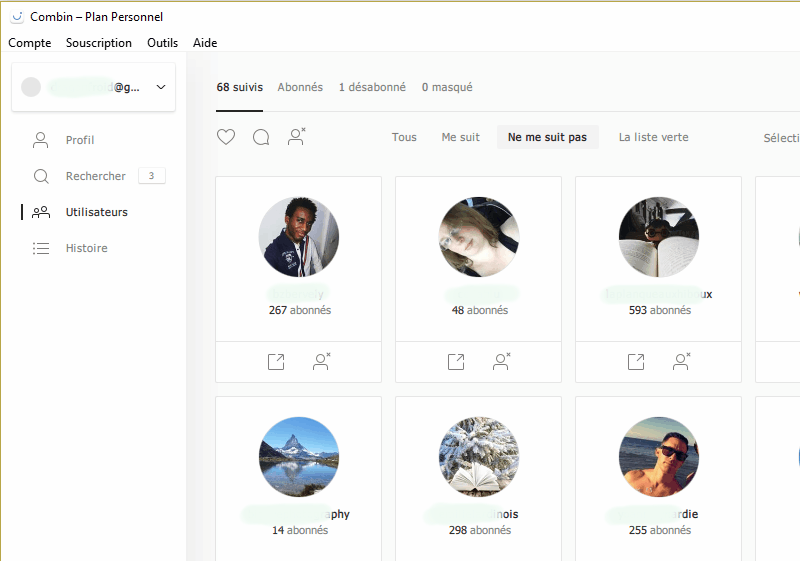The height and width of the screenshot is (561, 800).
Task: Click the Rechercher count badge 3
Action: 152,176
